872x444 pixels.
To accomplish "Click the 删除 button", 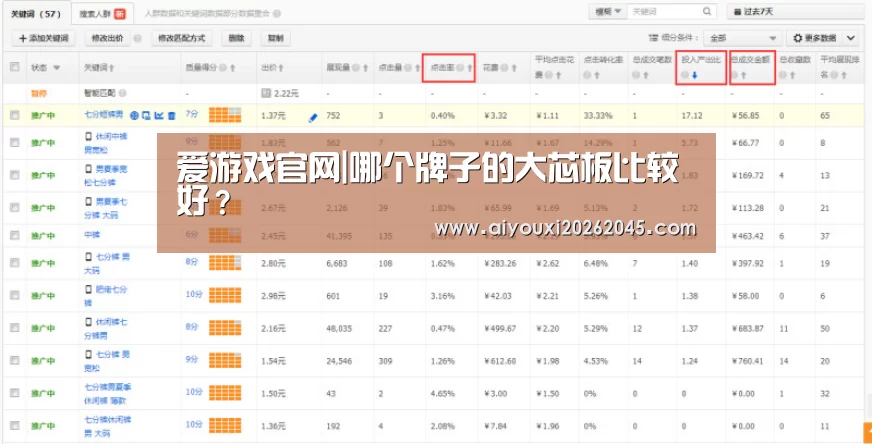I will (236, 38).
